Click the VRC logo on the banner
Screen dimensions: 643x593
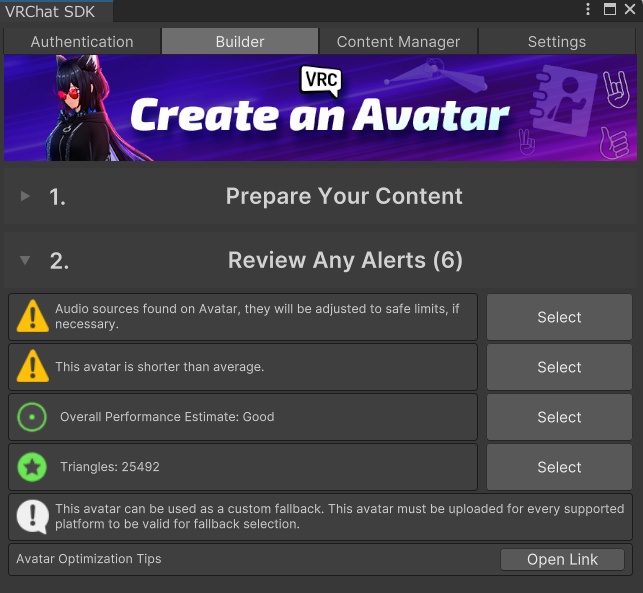tap(321, 81)
